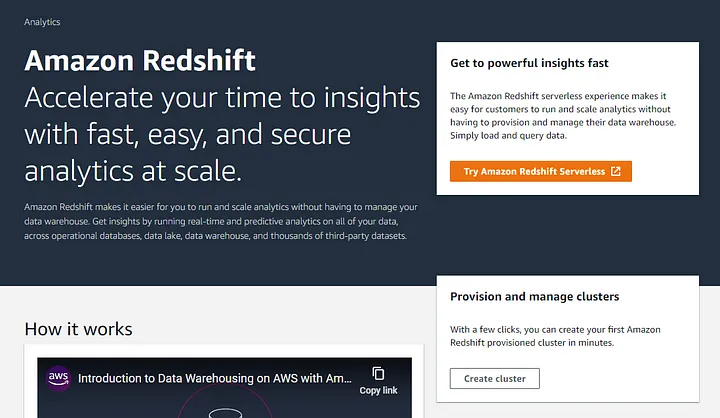The width and height of the screenshot is (720, 418).
Task: Click the Copy link icon on video
Action: point(378,373)
